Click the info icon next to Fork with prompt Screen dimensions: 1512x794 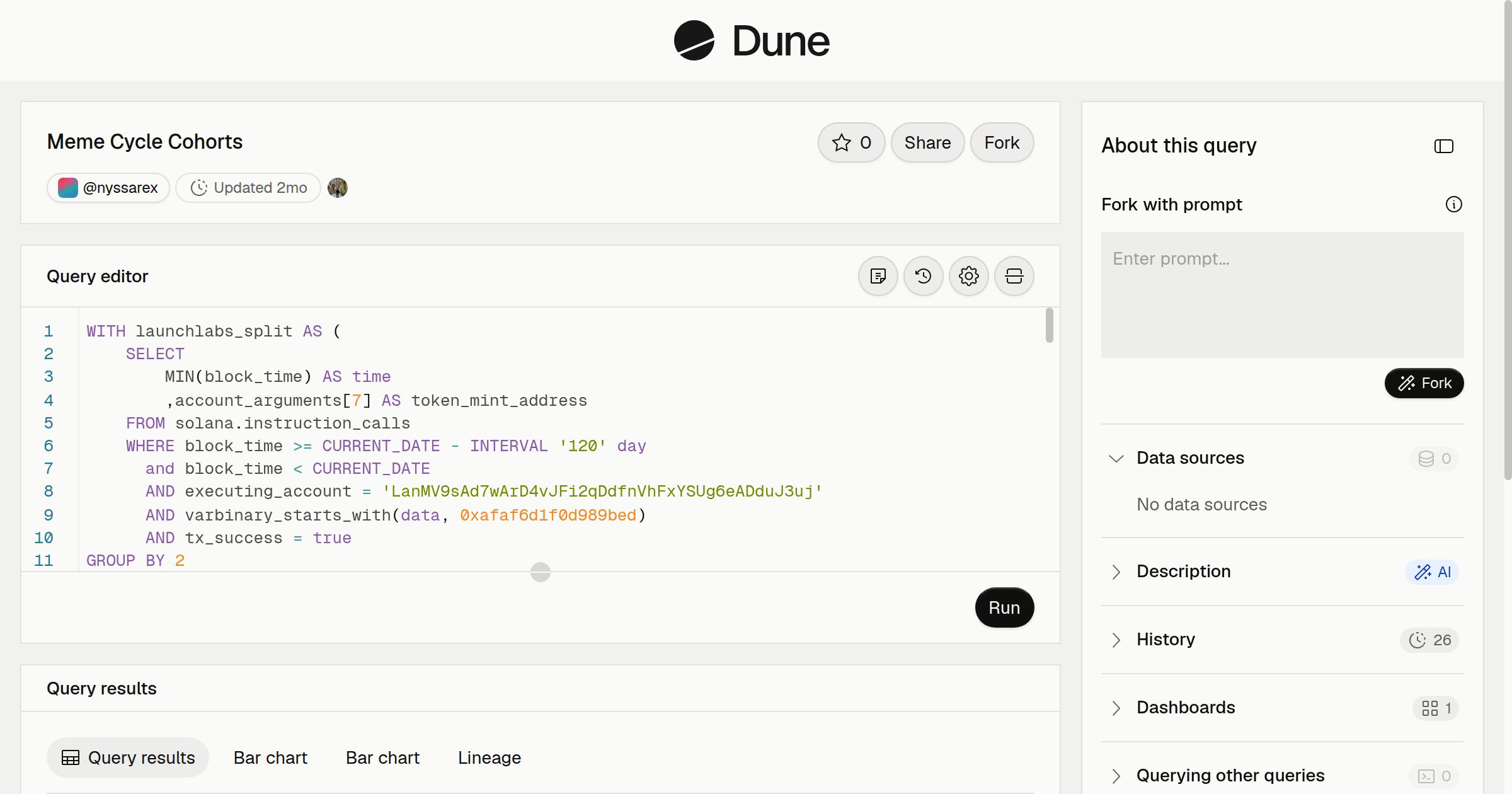tap(1454, 204)
